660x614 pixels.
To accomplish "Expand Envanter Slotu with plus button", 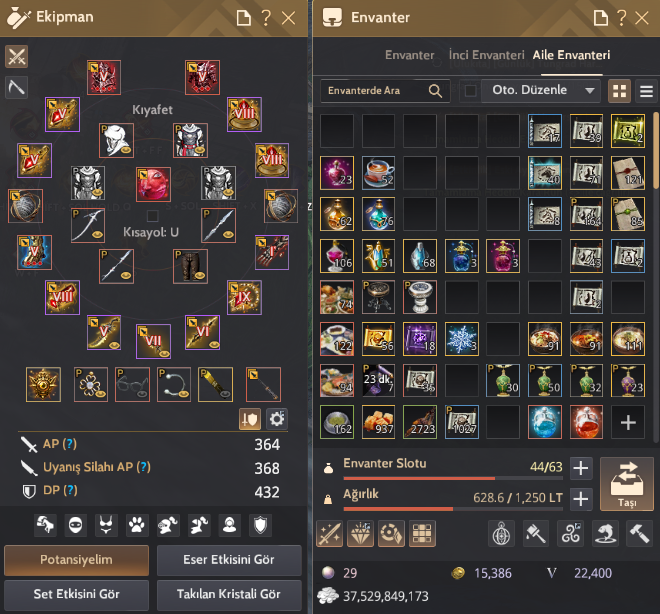I will point(581,468).
